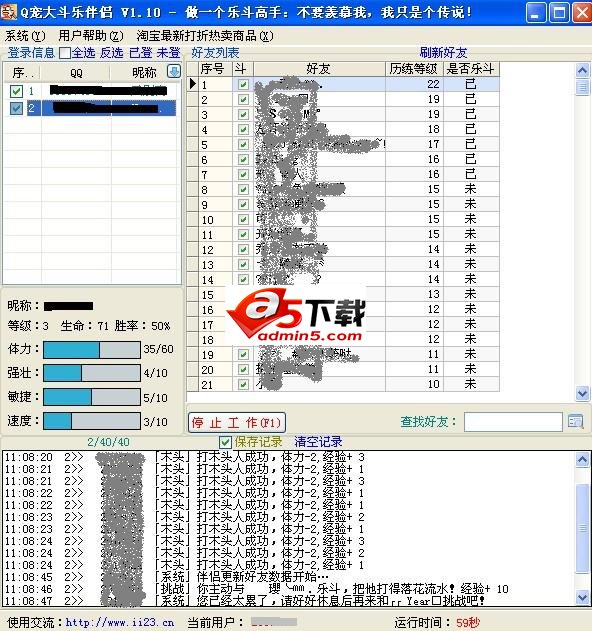
Task: Uncheck account row 1 checkbox
Action: [x=16, y=91]
